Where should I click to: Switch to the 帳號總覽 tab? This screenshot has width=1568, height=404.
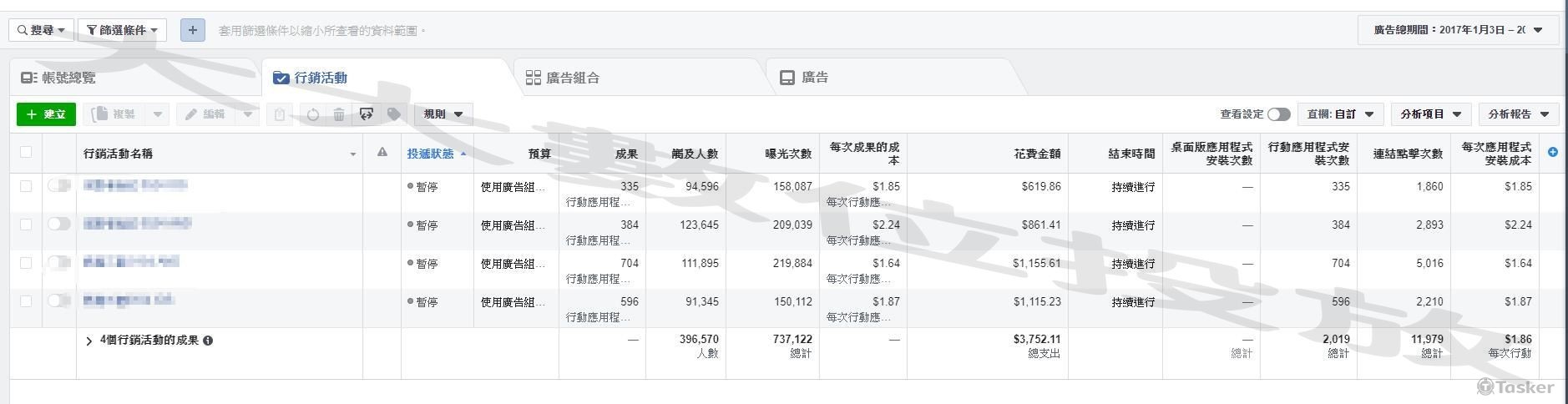[x=58, y=78]
